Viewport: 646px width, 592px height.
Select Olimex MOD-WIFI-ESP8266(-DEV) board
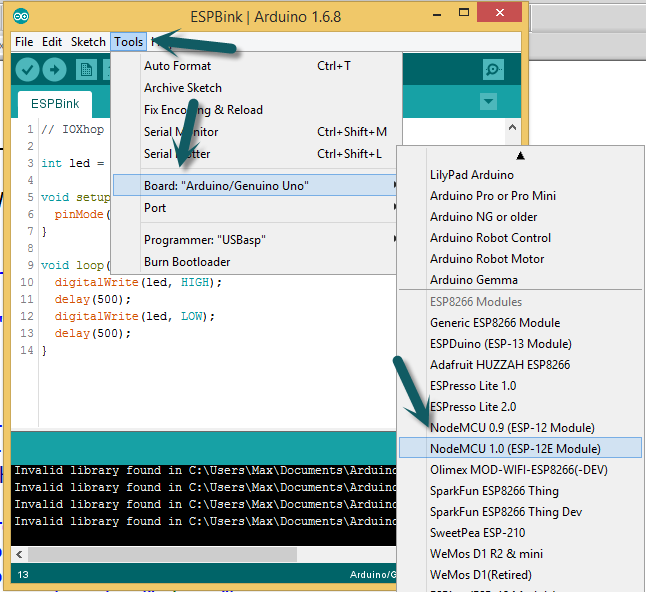(x=520, y=470)
